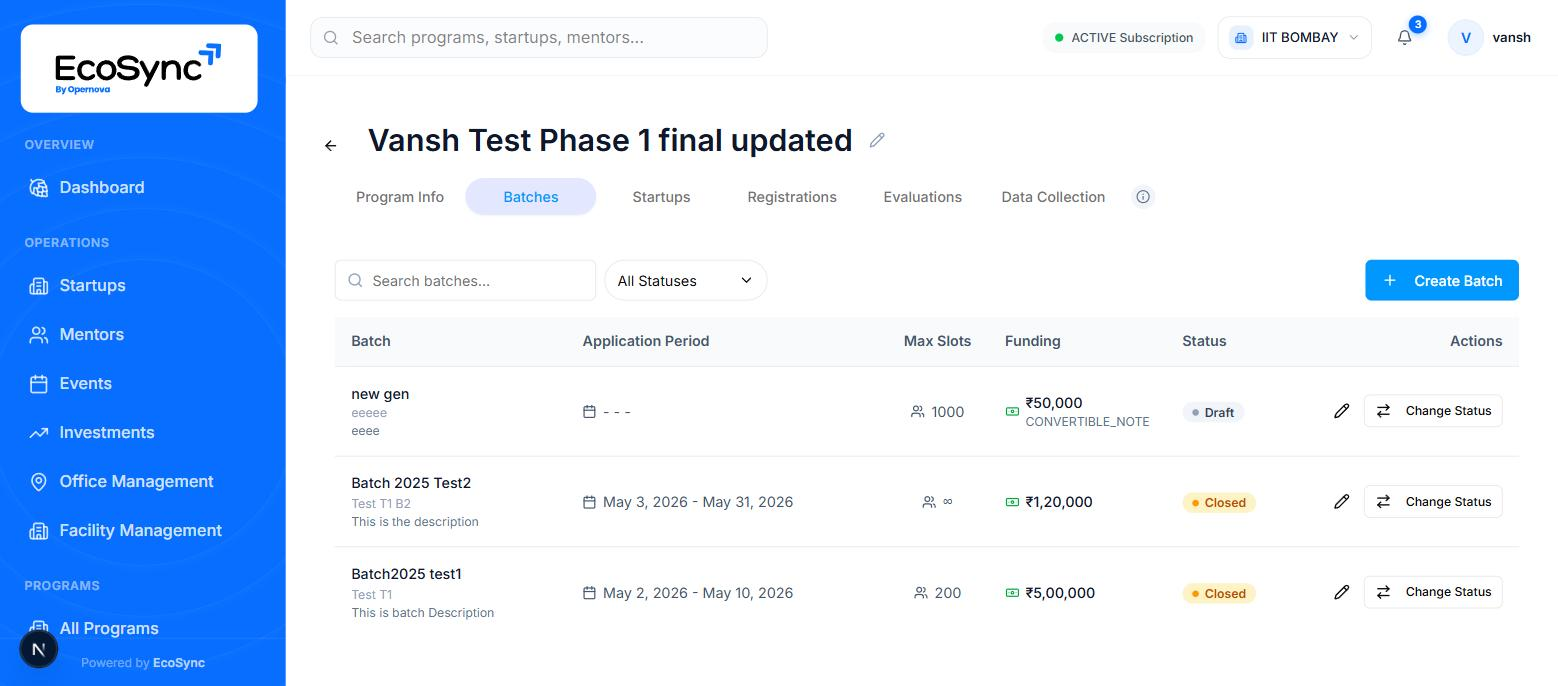This screenshot has width=1558, height=686.
Task: Open the info icon next to Data Collection
Action: [1143, 197]
